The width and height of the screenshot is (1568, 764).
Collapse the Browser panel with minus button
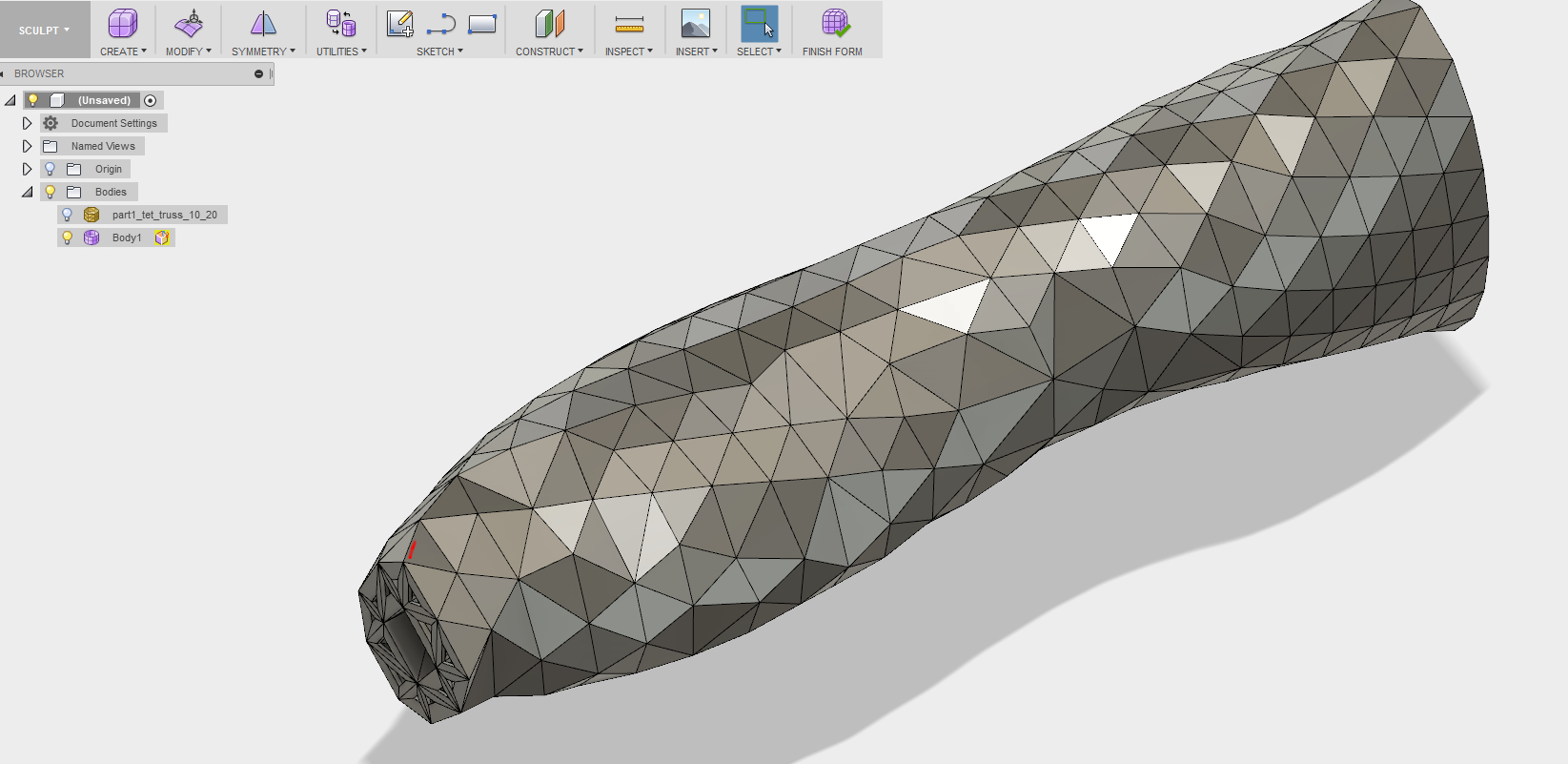click(258, 73)
